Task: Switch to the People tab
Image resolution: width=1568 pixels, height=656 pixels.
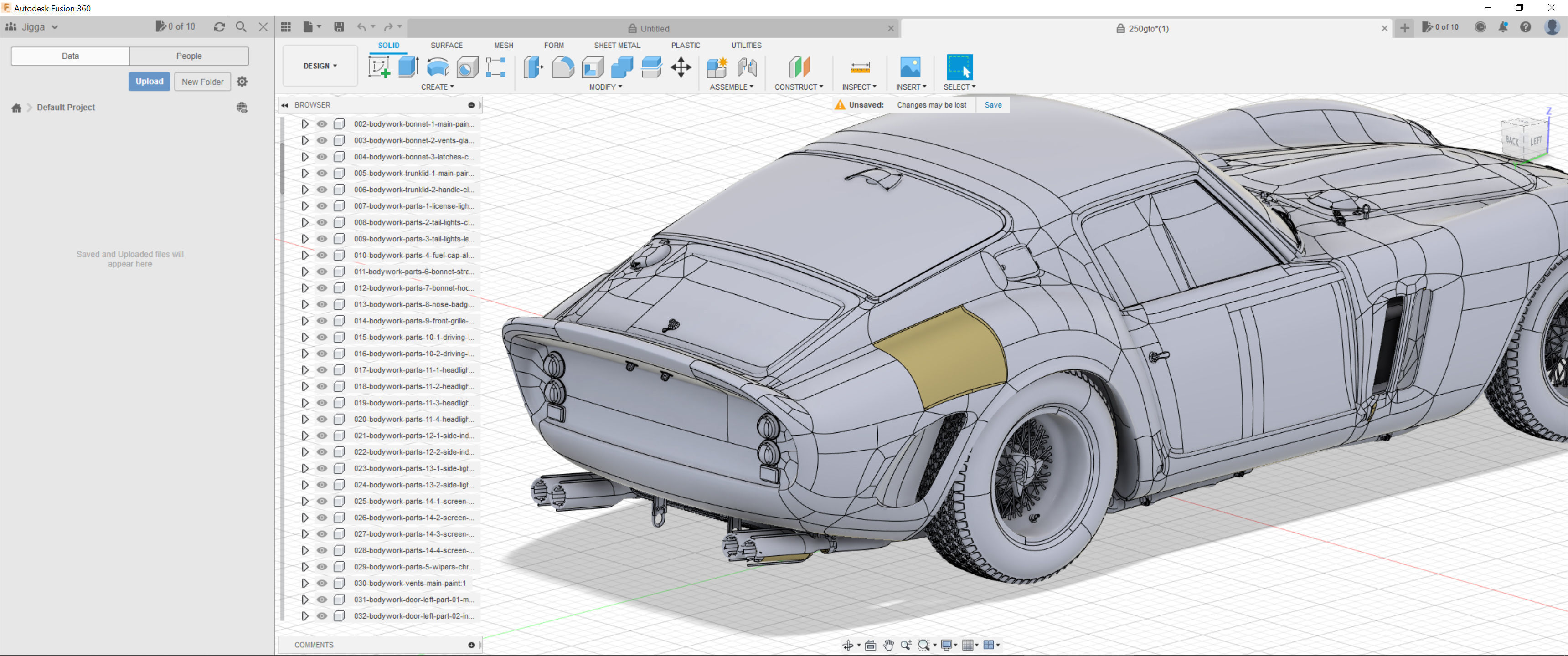Action: coord(189,56)
